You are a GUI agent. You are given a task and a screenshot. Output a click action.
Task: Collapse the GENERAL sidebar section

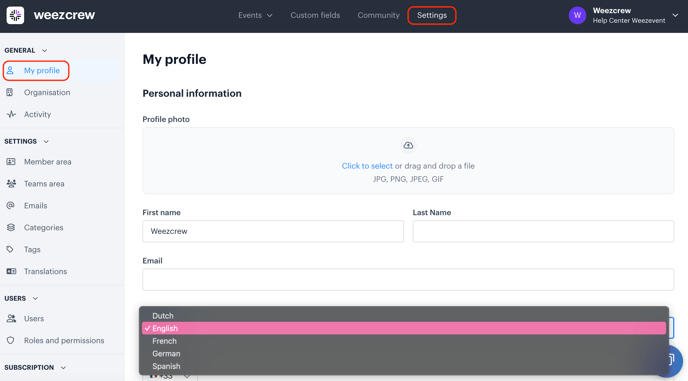point(26,50)
